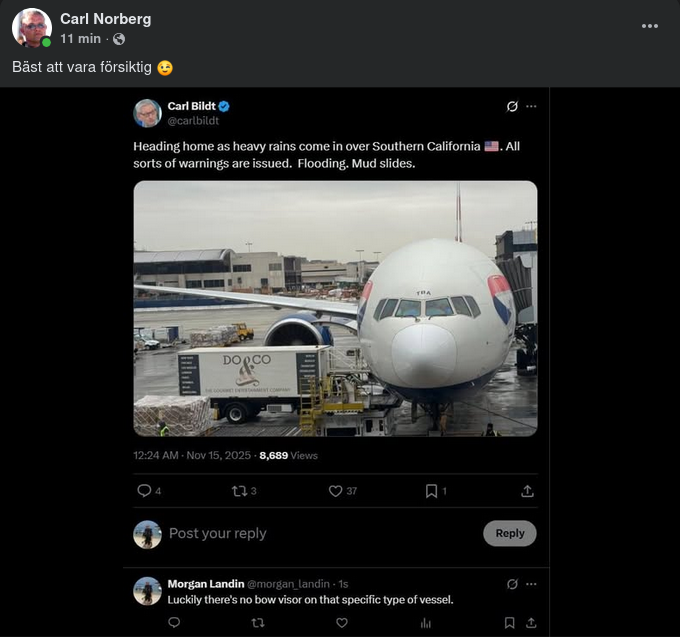The width and height of the screenshot is (680, 637).
Task: Open the more options on Carl Bildt's tweet
Action: pyautogui.click(x=531, y=106)
